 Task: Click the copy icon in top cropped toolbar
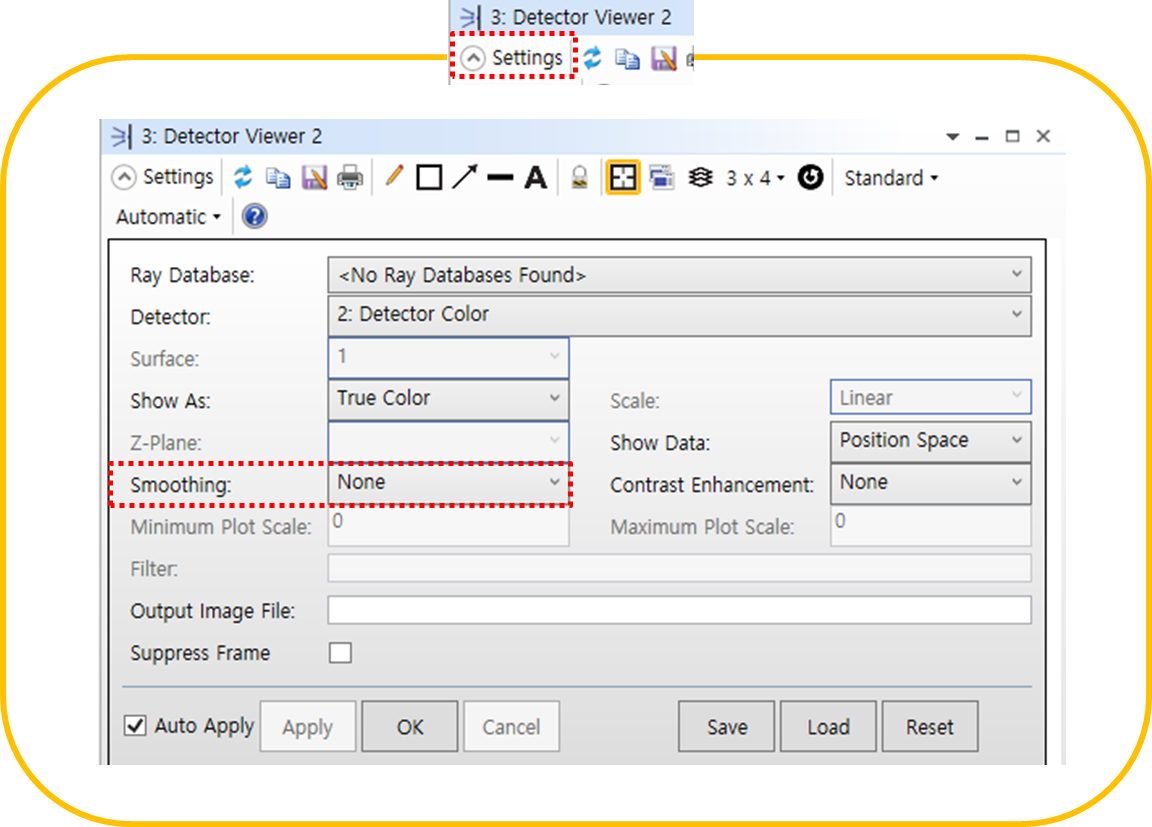(x=627, y=58)
